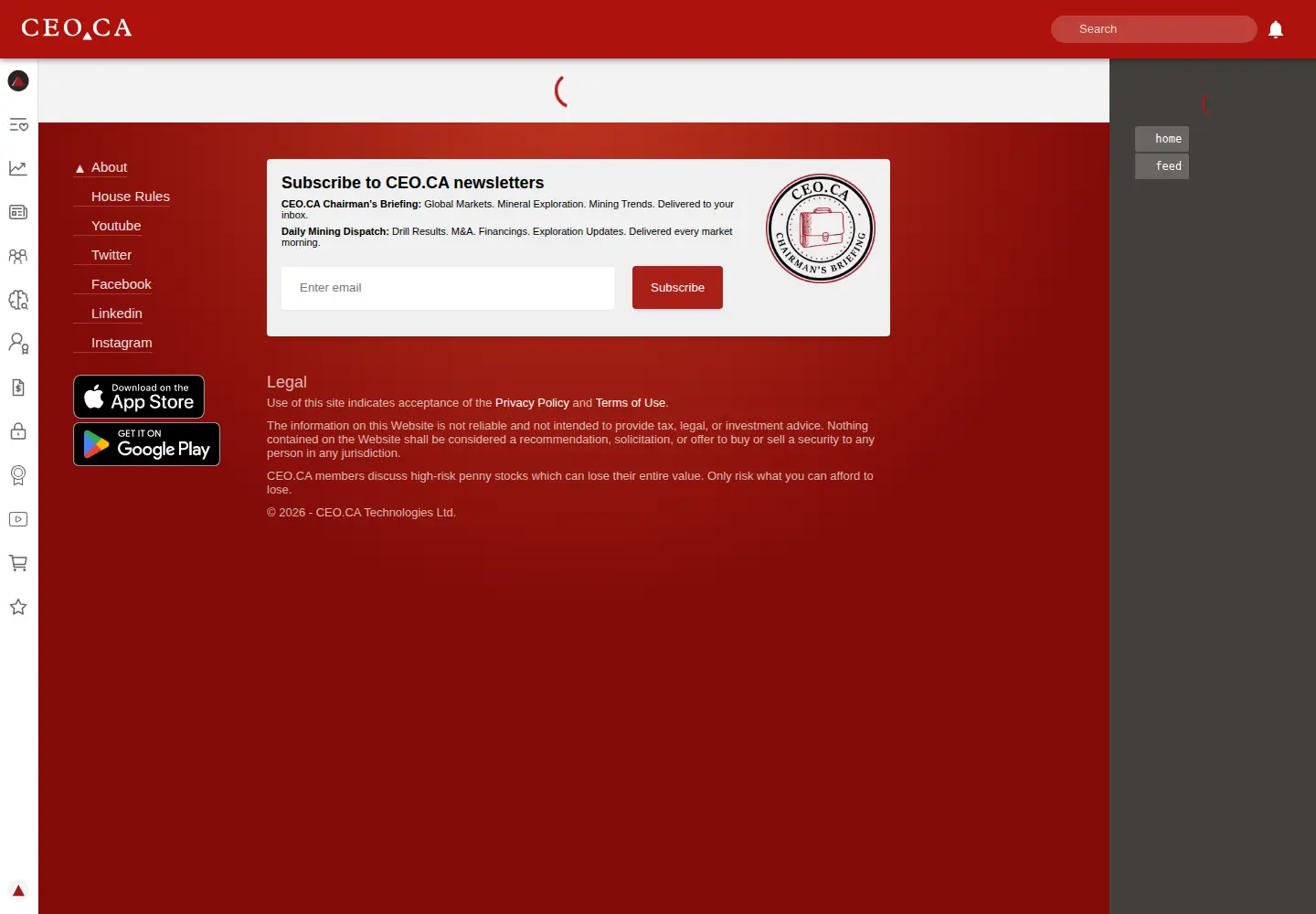The width and height of the screenshot is (1316, 914).
Task: Open the shopping cart icon in sidebar
Action: coord(18,563)
